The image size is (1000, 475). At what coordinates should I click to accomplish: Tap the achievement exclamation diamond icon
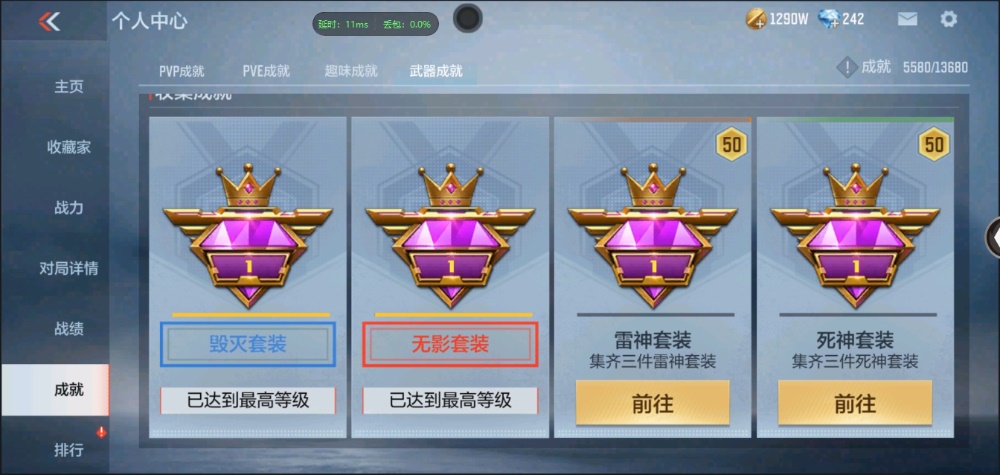pos(846,67)
